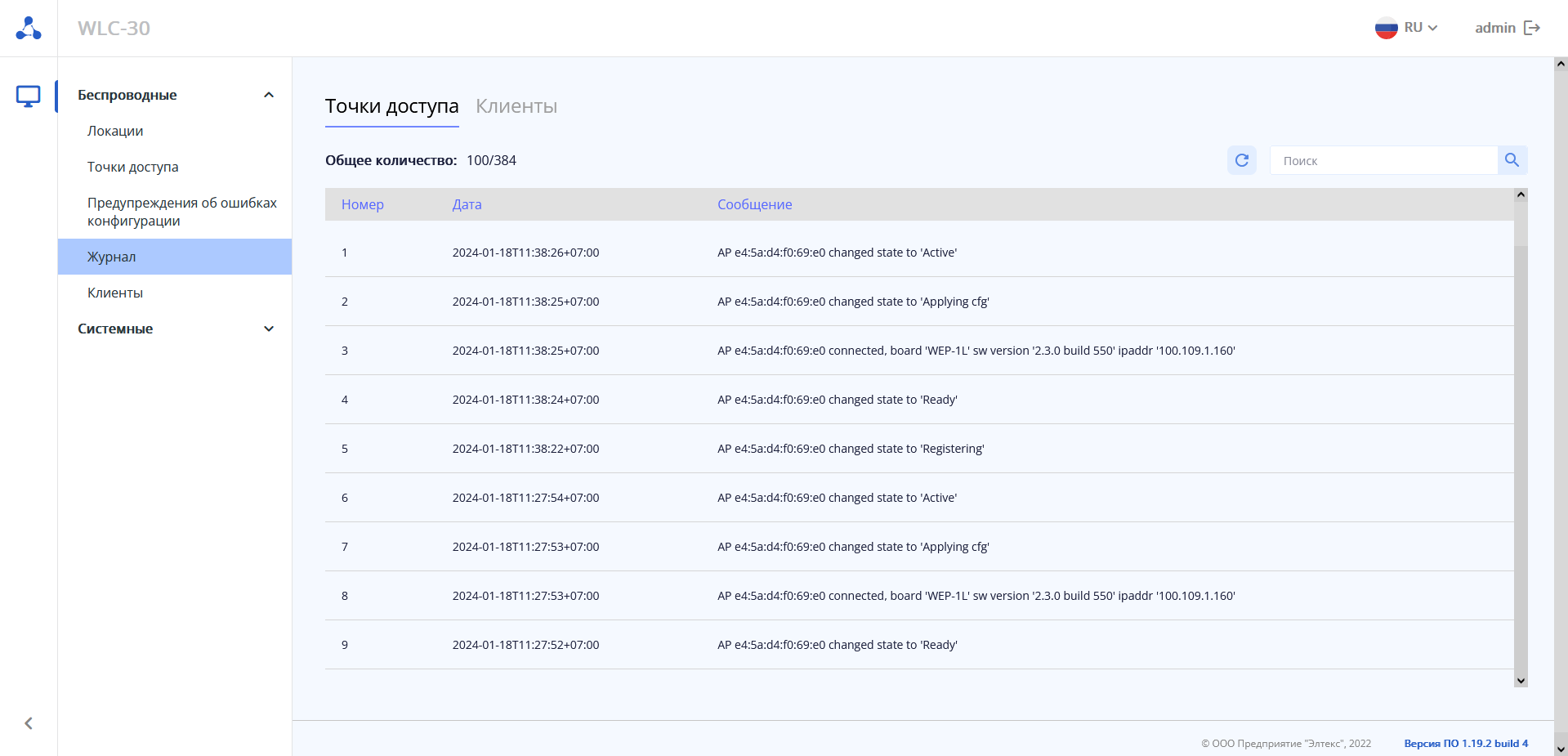Collapse the sidebar with left arrow
Screen dimensions: 1568x756
pos(29,723)
